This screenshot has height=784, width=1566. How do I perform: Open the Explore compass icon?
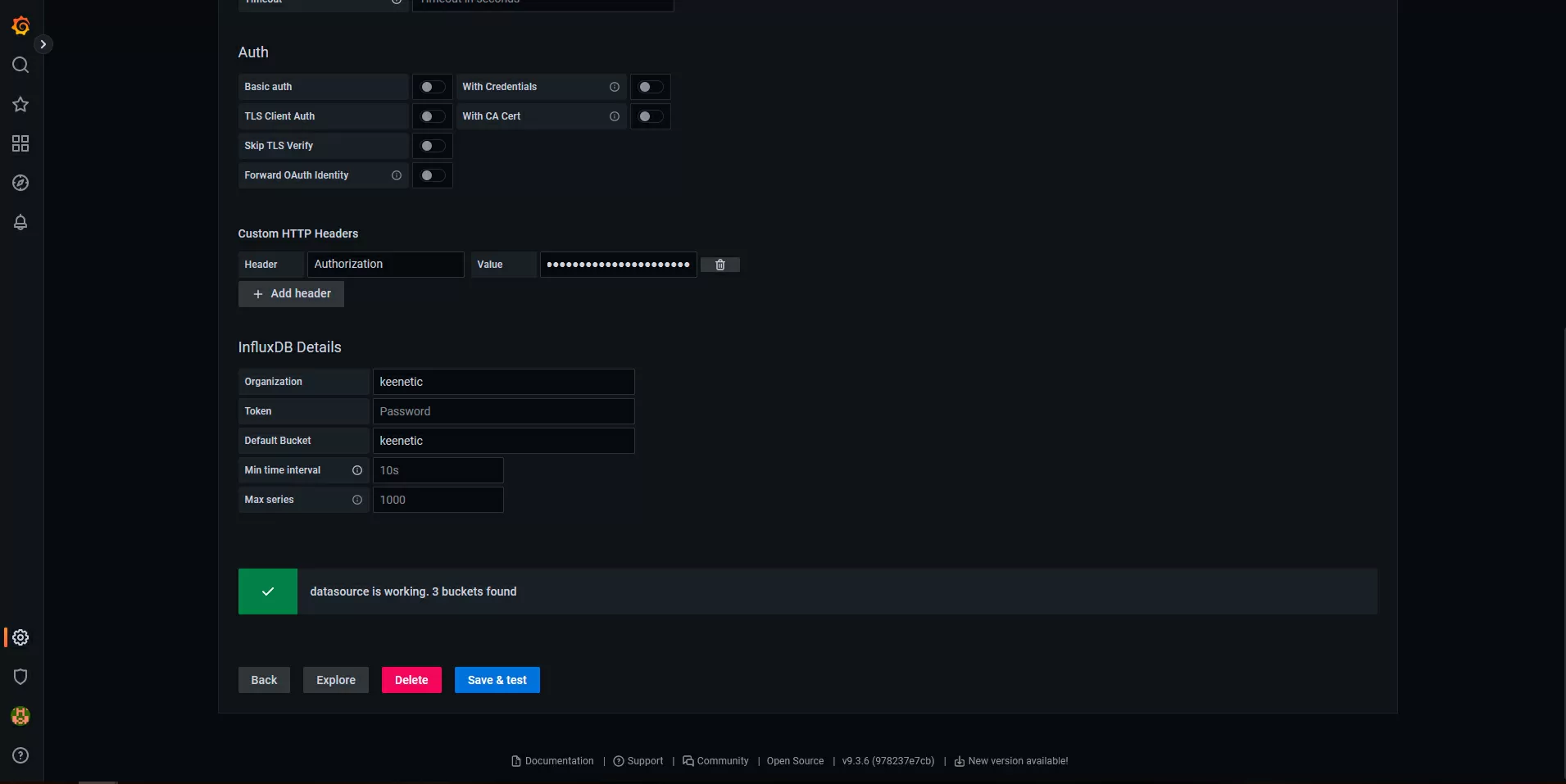(x=20, y=183)
